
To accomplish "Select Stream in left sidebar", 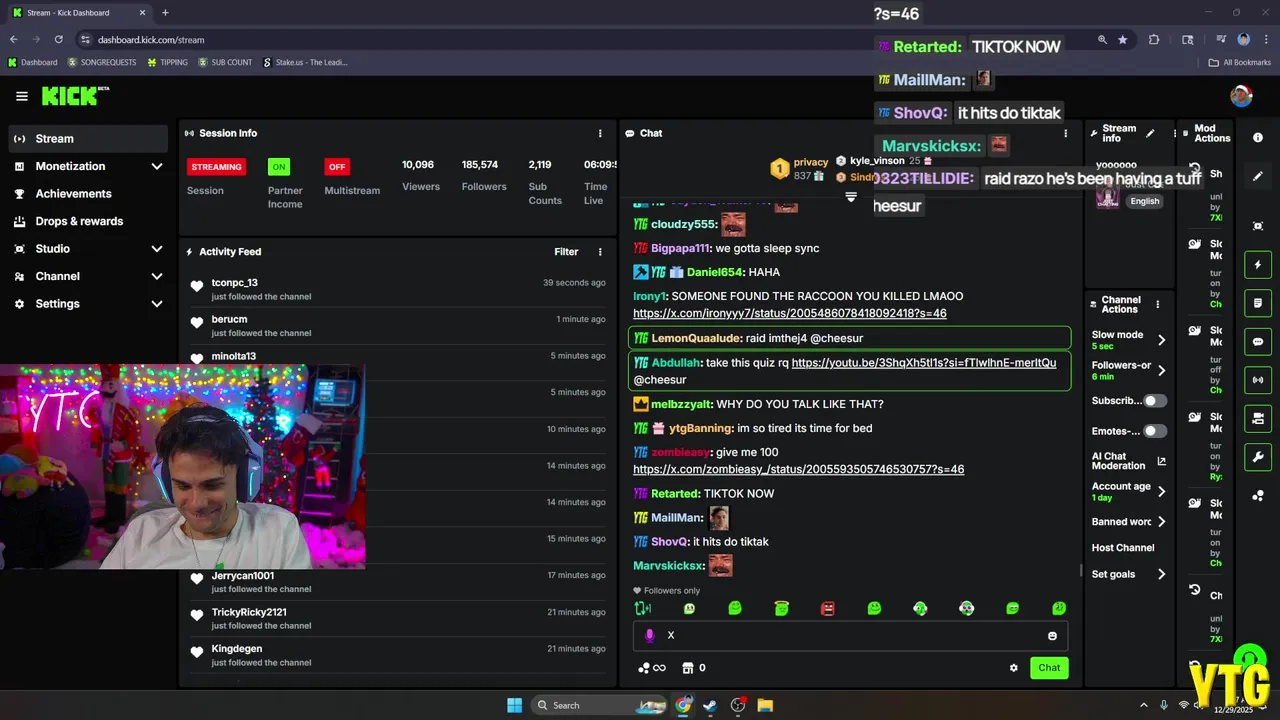I will pos(88,139).
